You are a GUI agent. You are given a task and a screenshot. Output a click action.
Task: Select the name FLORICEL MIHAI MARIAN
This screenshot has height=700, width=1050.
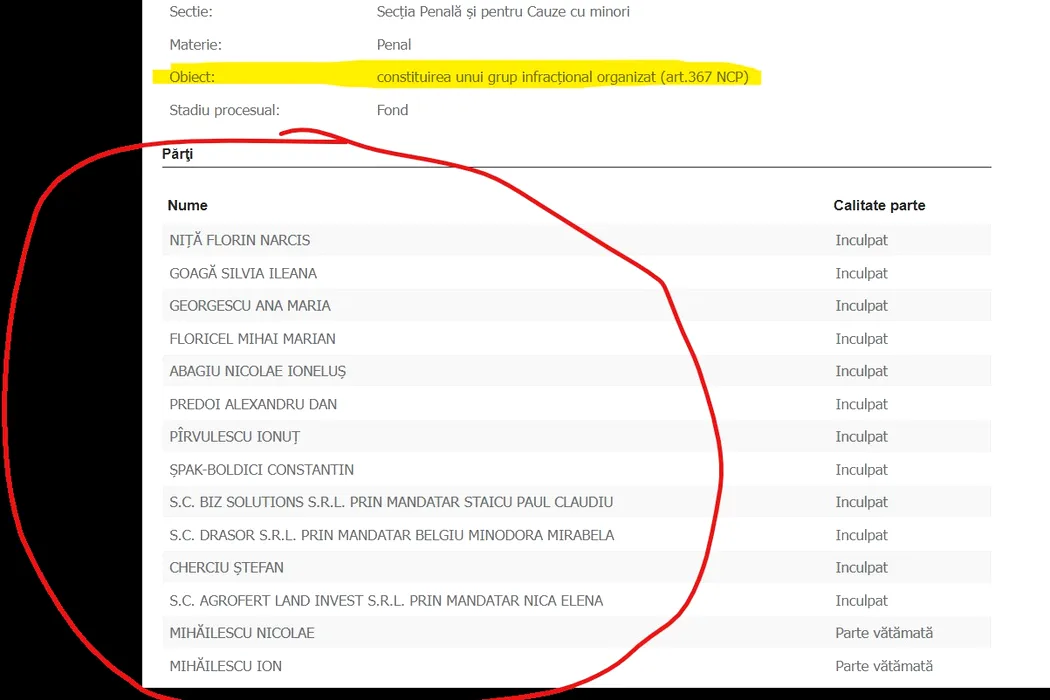pyautogui.click(x=252, y=339)
